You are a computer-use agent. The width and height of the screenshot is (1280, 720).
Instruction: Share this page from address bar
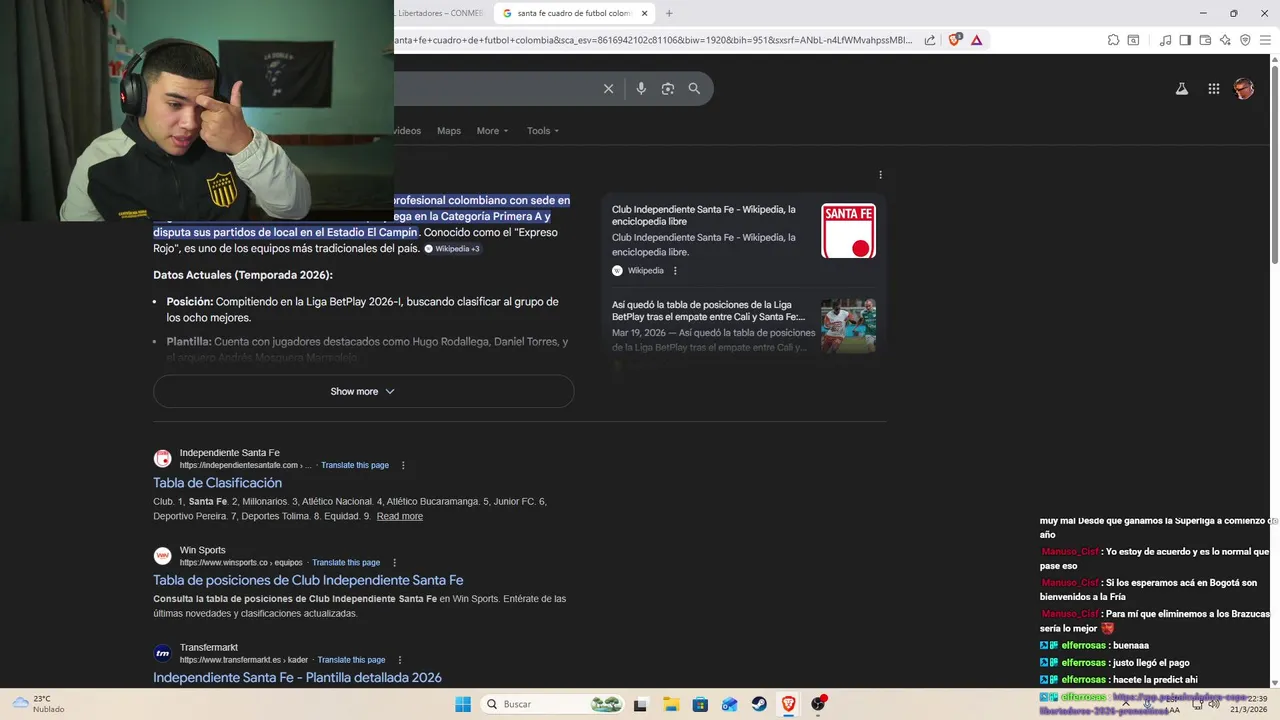(930, 40)
